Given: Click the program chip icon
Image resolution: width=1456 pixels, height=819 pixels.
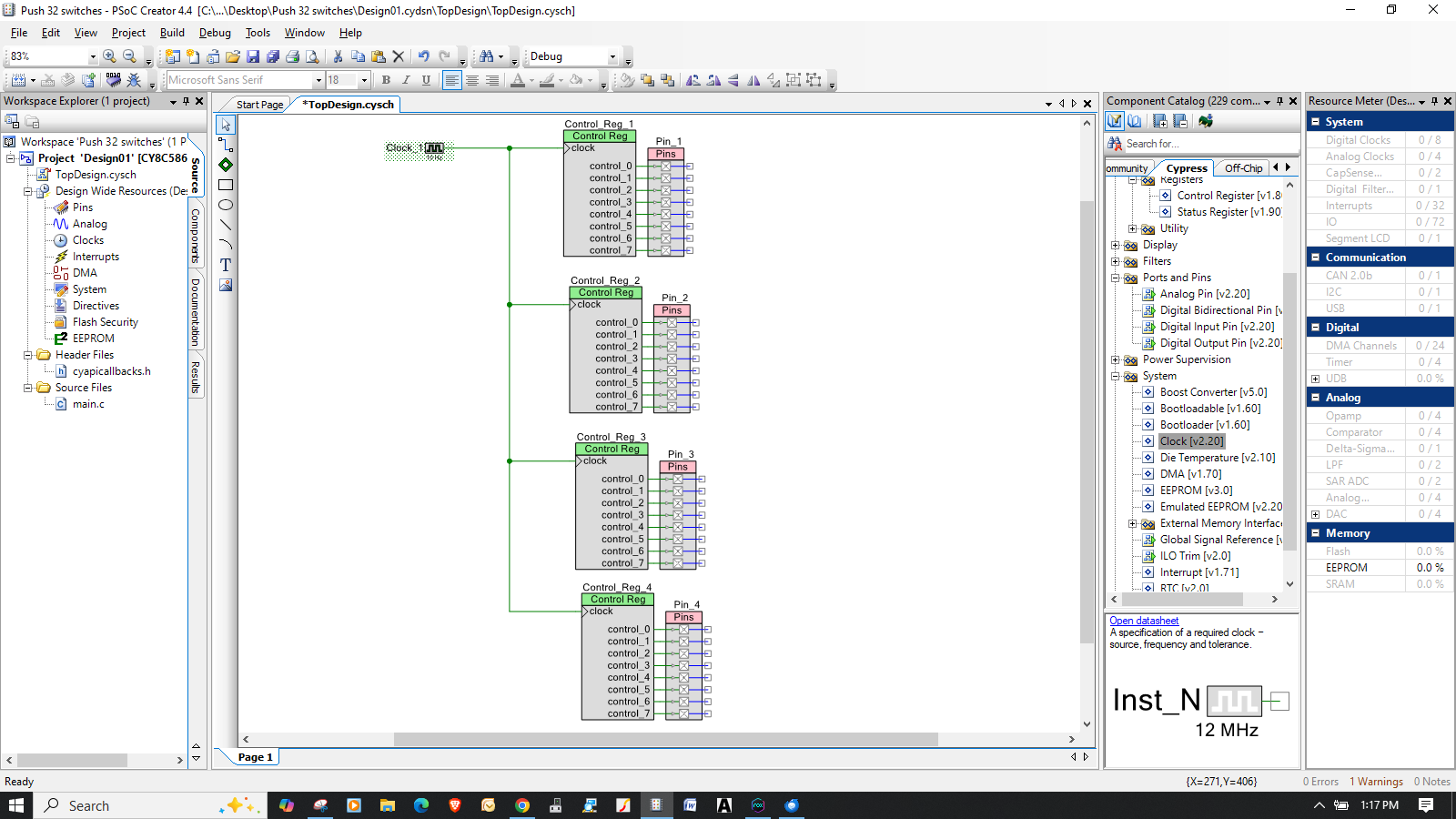Looking at the screenshot, I should point(113,80).
